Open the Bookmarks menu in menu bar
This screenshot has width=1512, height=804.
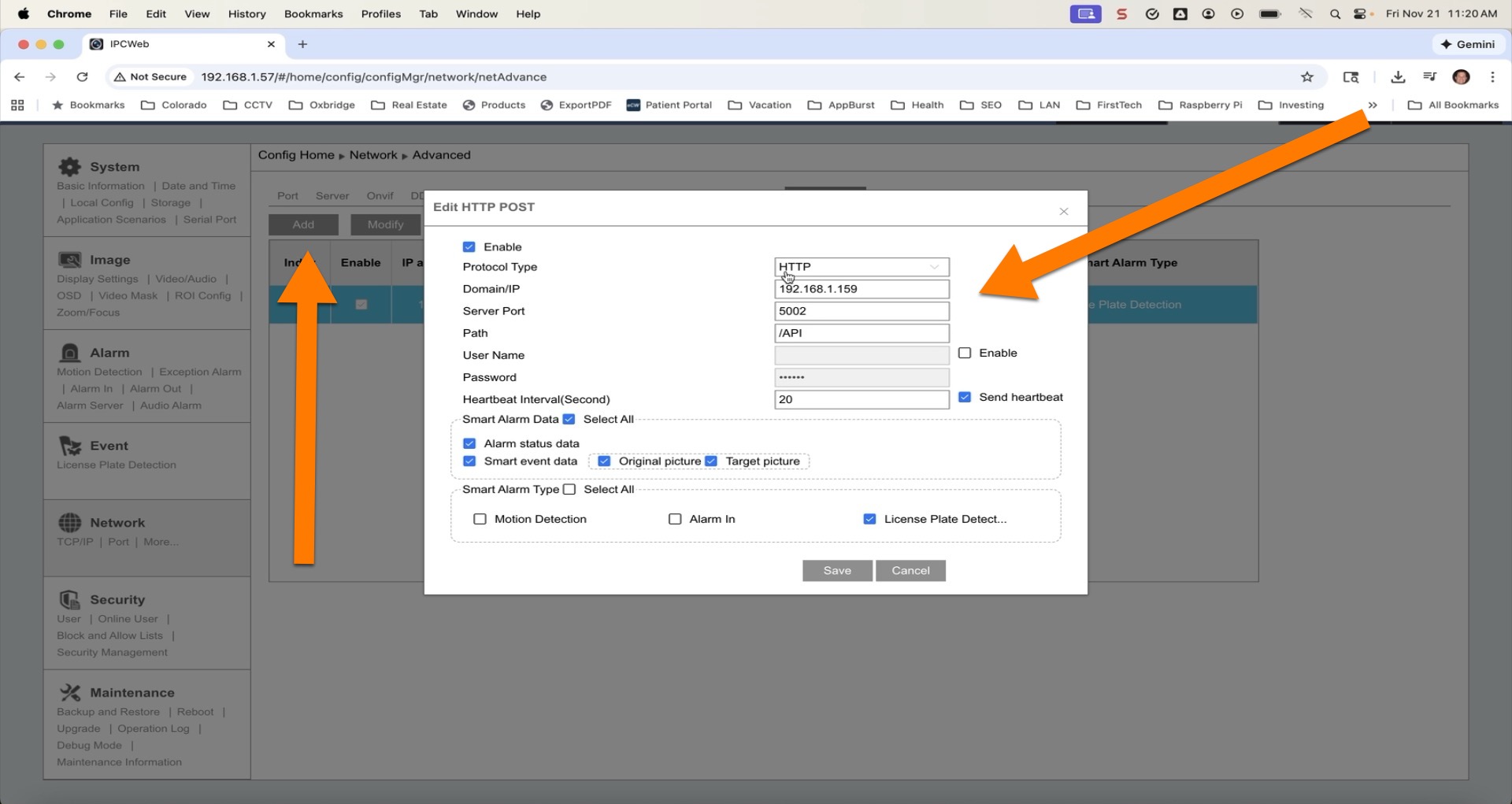[x=313, y=14]
